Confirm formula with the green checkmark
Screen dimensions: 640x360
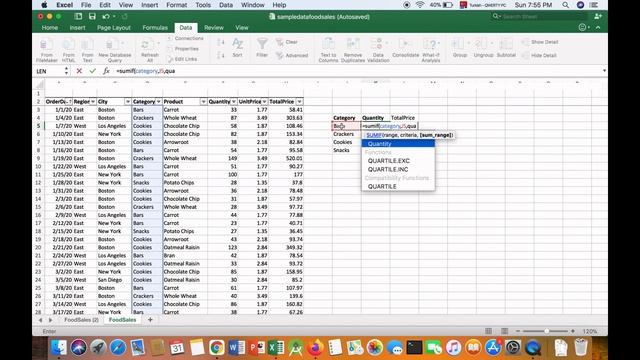pyautogui.click(x=93, y=71)
